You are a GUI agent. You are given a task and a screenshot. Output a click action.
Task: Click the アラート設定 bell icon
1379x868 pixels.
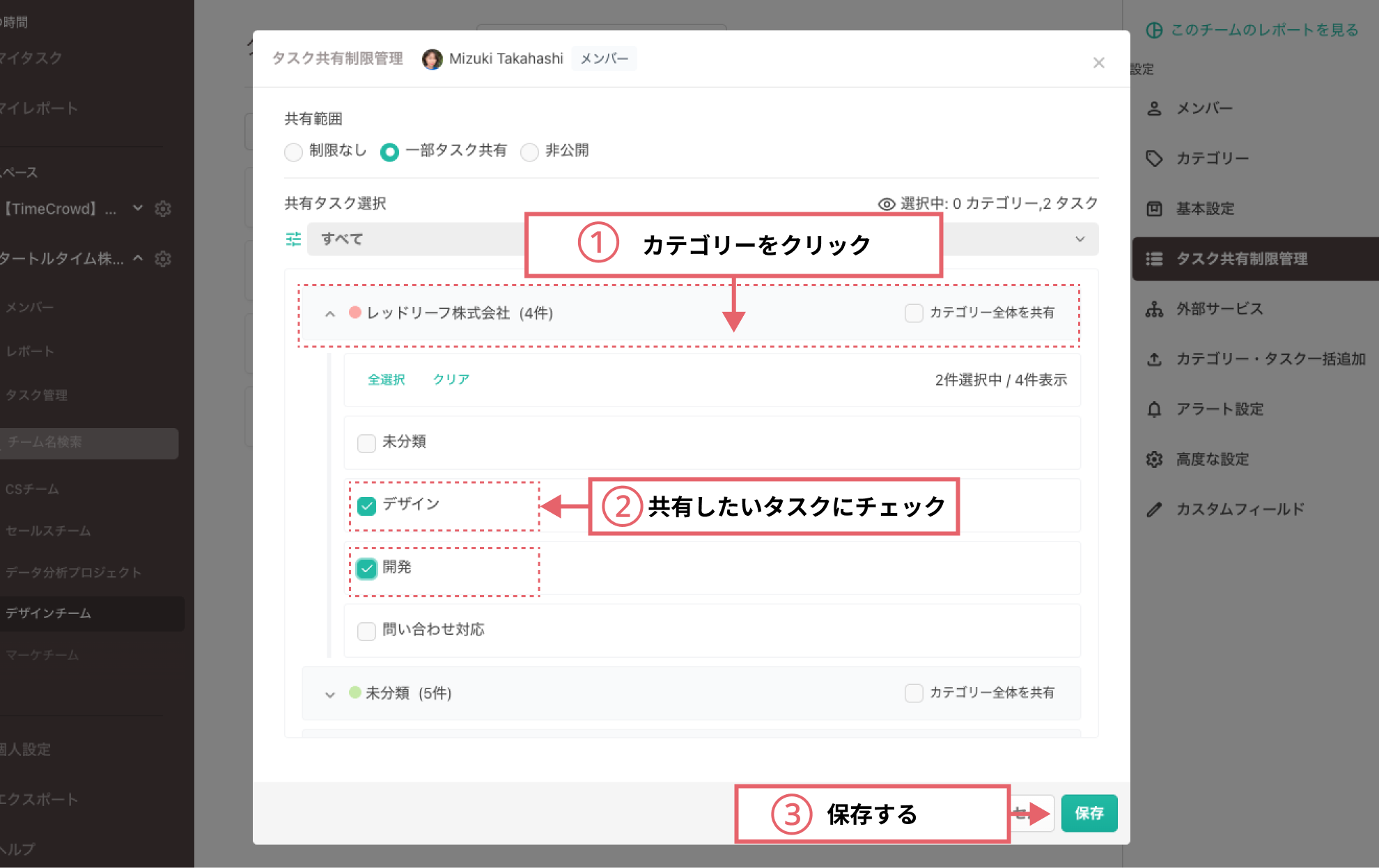point(1154,409)
